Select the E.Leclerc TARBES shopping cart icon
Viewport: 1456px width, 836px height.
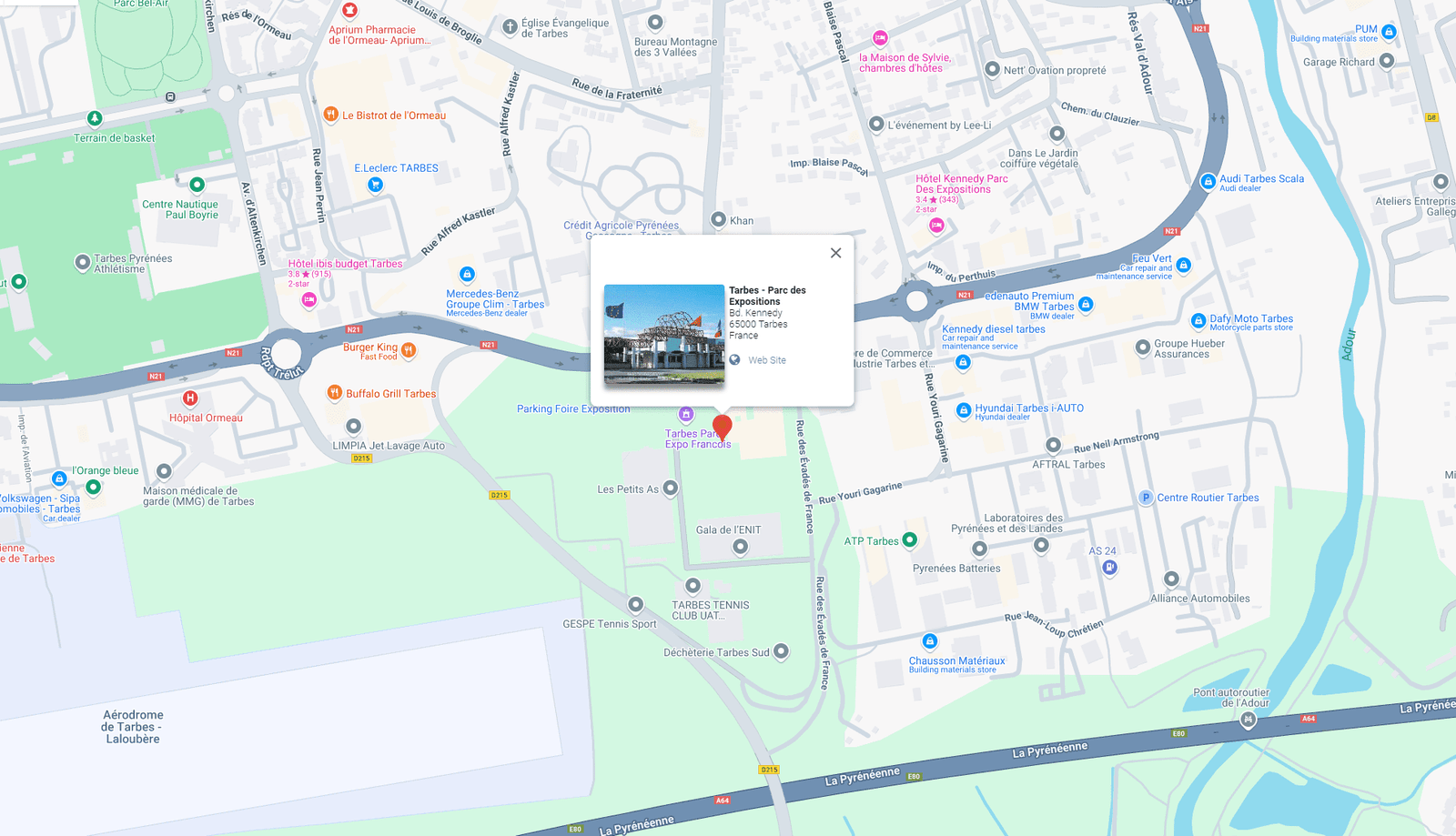[x=375, y=185]
